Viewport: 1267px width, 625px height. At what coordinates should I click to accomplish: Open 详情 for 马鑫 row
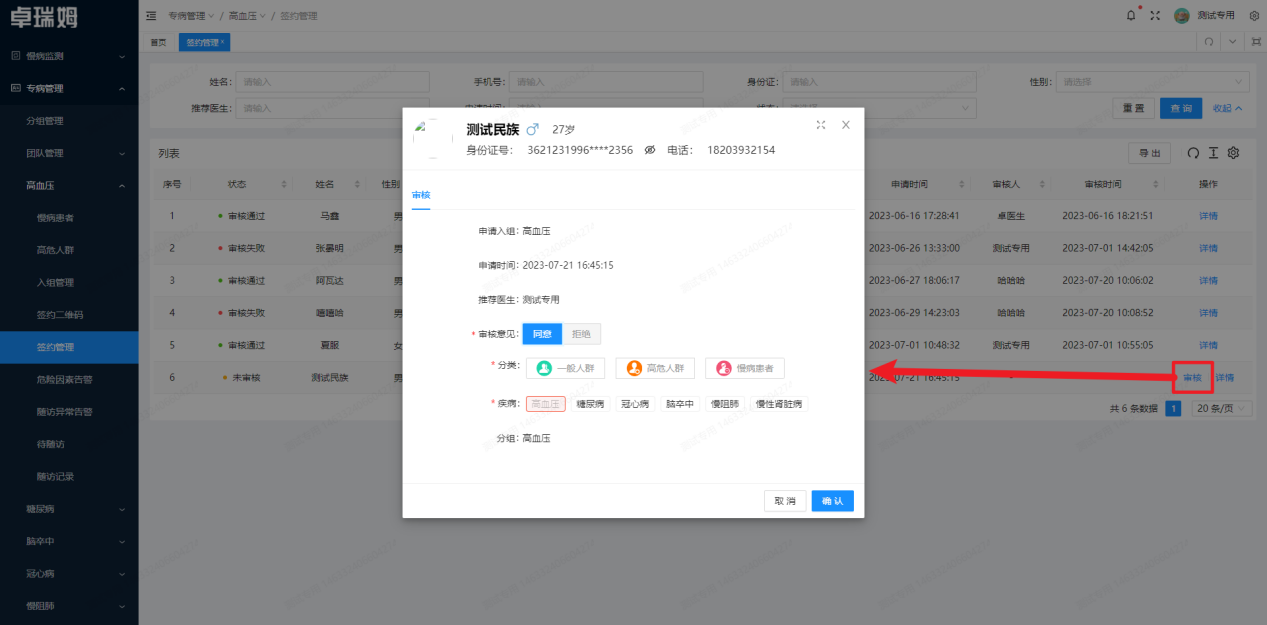coord(1209,216)
